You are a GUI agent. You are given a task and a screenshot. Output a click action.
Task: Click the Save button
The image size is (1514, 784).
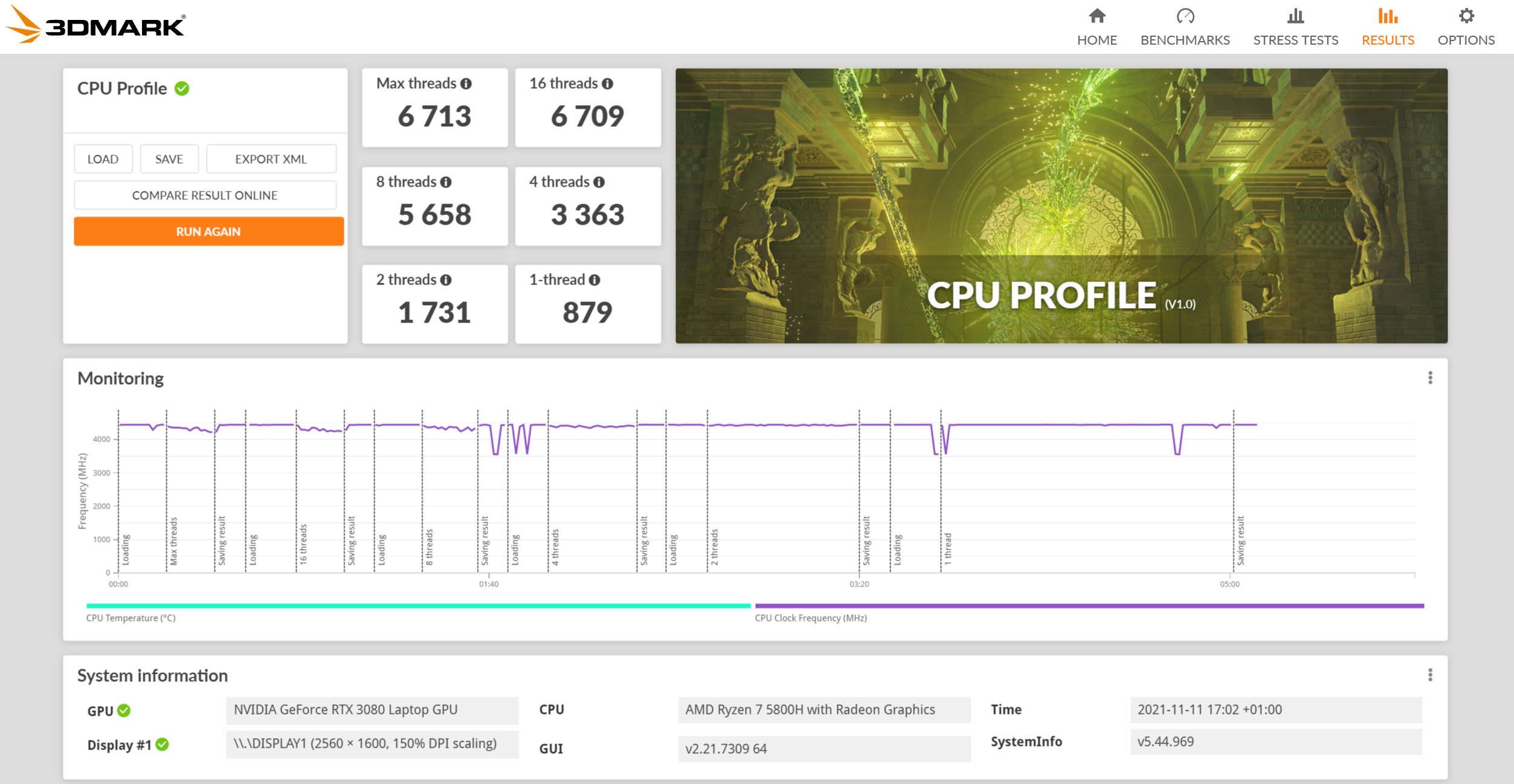[x=169, y=159]
